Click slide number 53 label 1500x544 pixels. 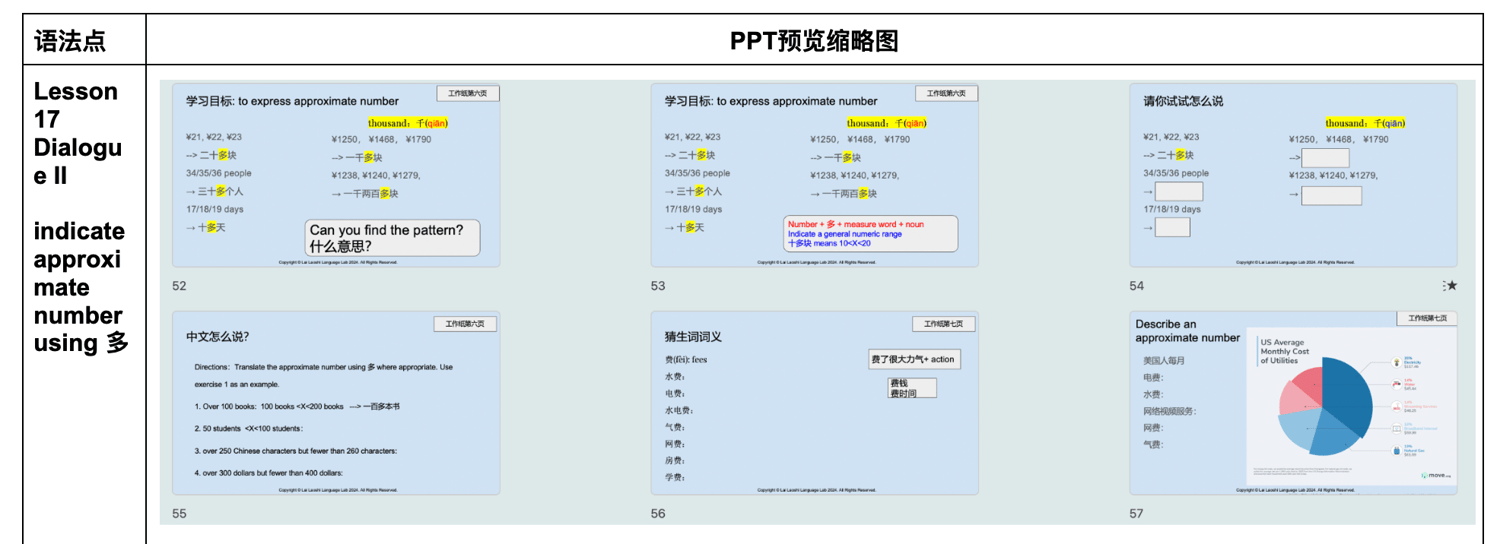(658, 286)
